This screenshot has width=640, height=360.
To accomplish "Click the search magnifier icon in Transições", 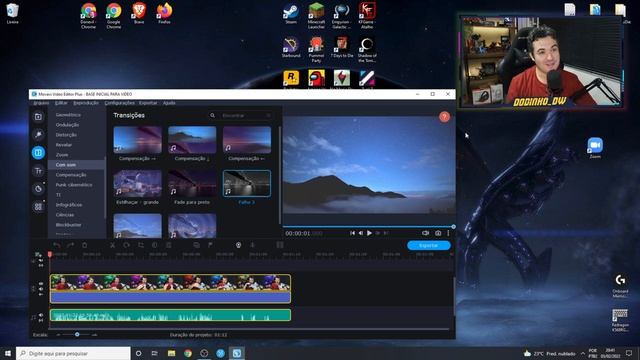I will pyautogui.click(x=212, y=116).
